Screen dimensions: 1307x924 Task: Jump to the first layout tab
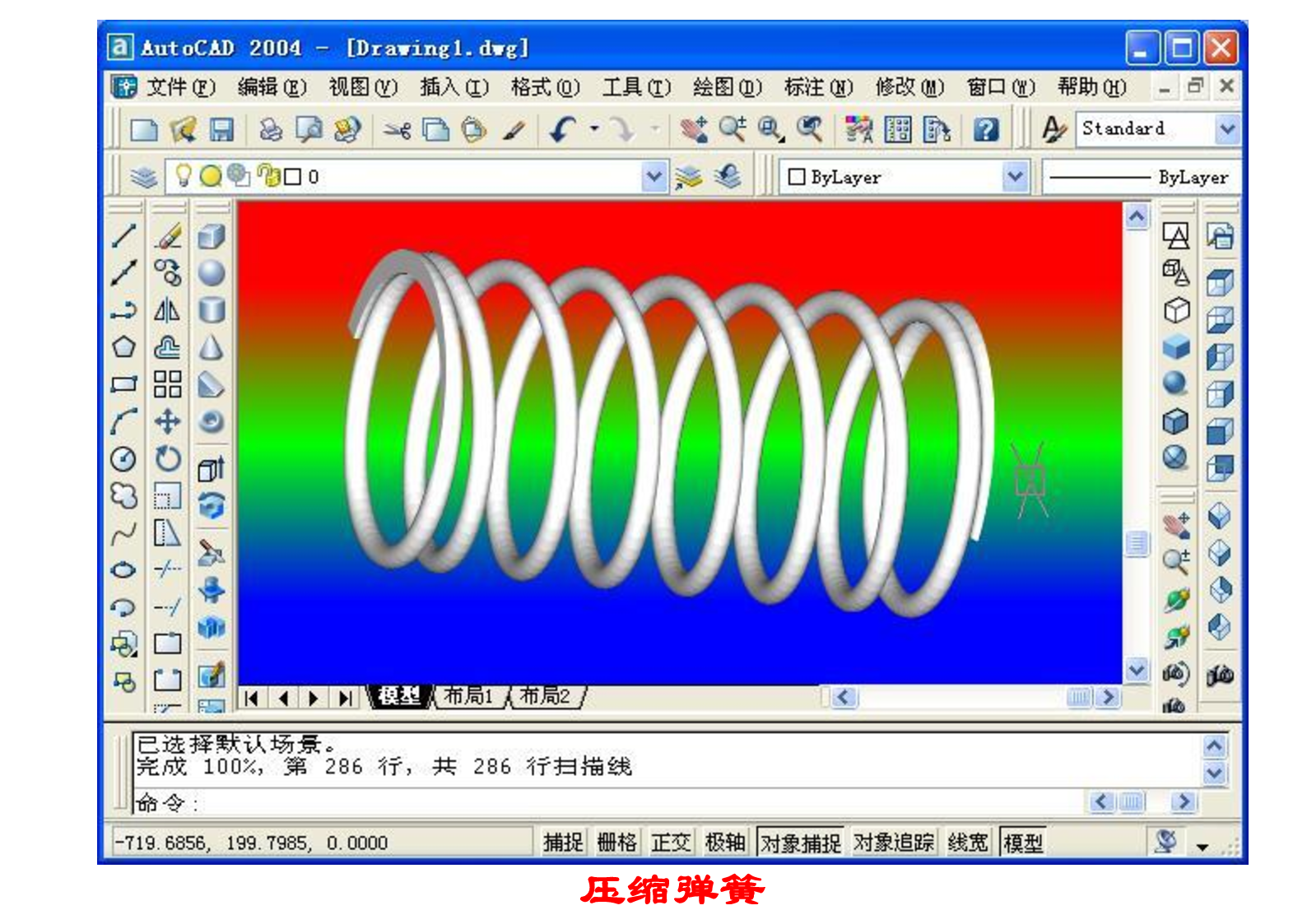(x=252, y=699)
